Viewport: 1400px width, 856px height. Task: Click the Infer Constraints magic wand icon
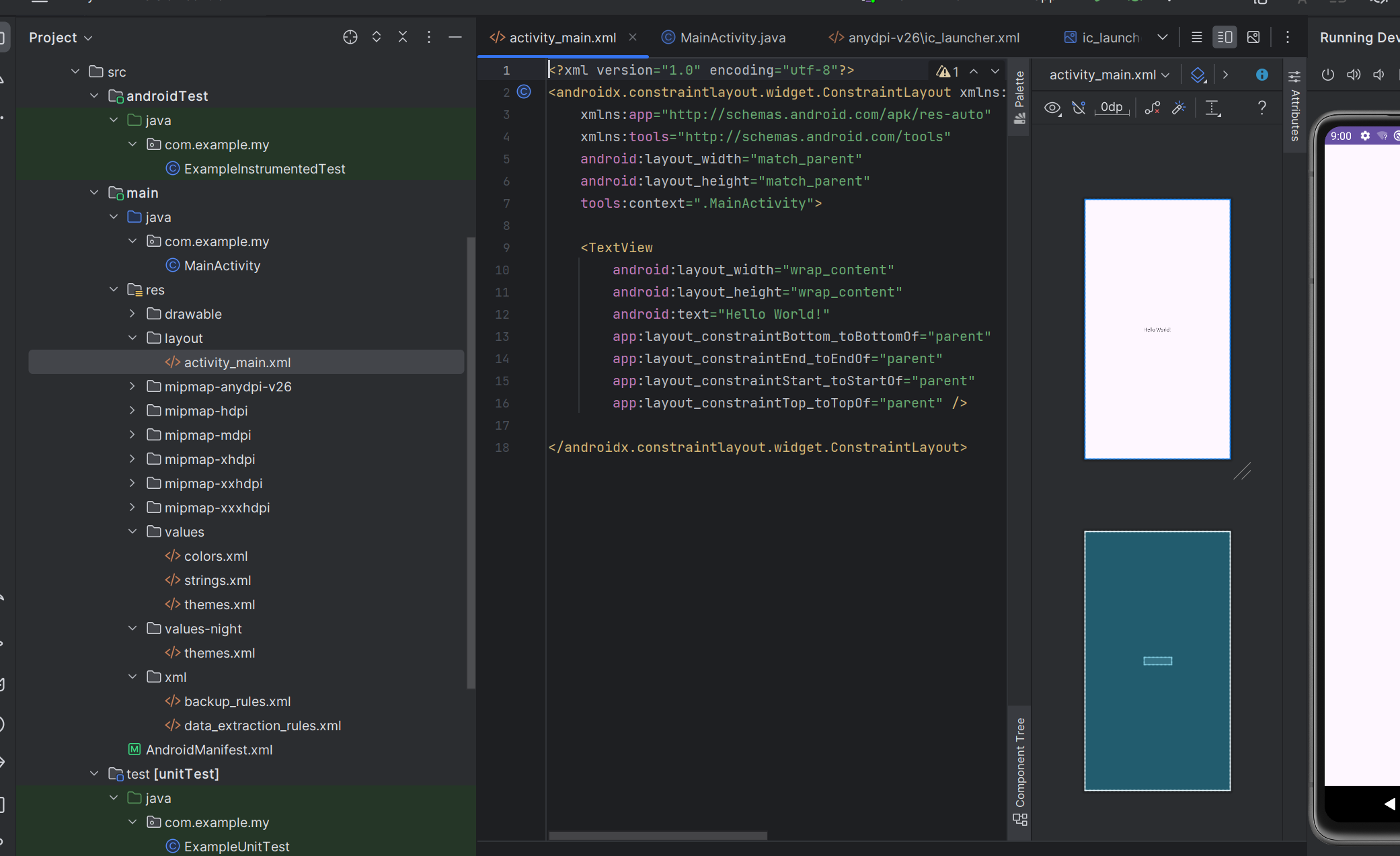point(1178,108)
